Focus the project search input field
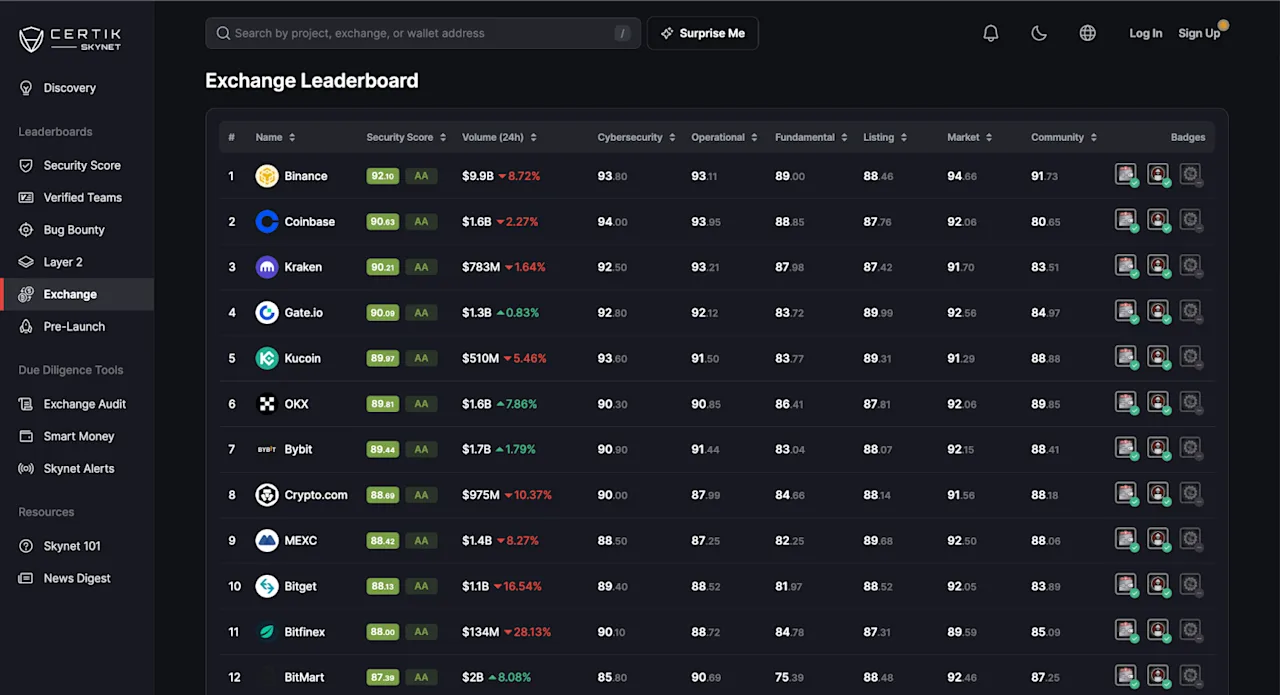 pos(423,33)
